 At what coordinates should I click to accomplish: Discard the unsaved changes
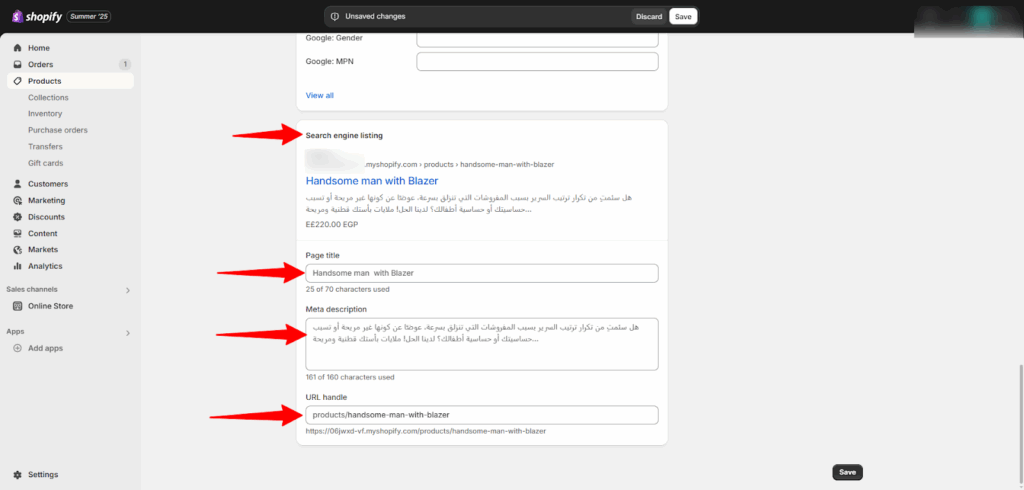pos(648,17)
